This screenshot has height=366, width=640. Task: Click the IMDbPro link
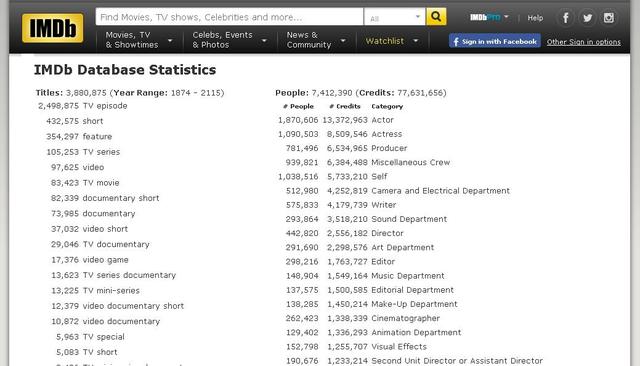pyautogui.click(x=485, y=17)
